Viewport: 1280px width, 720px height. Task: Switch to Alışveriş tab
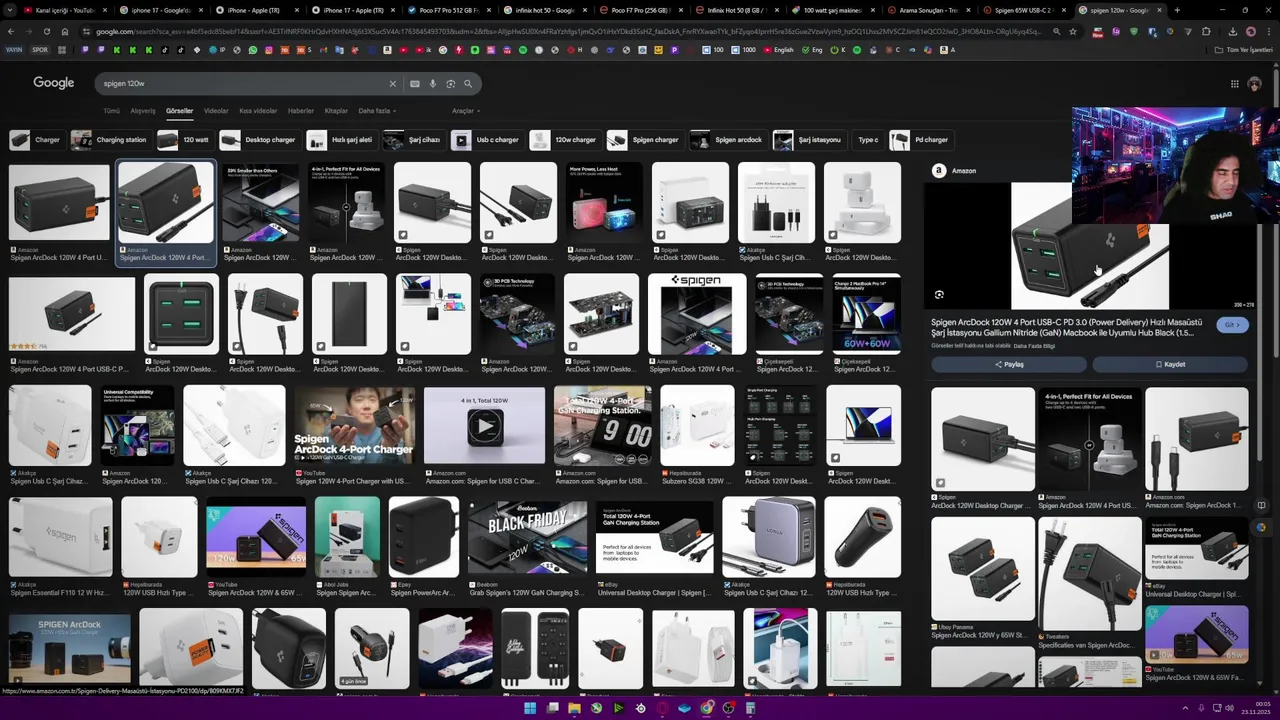[143, 111]
